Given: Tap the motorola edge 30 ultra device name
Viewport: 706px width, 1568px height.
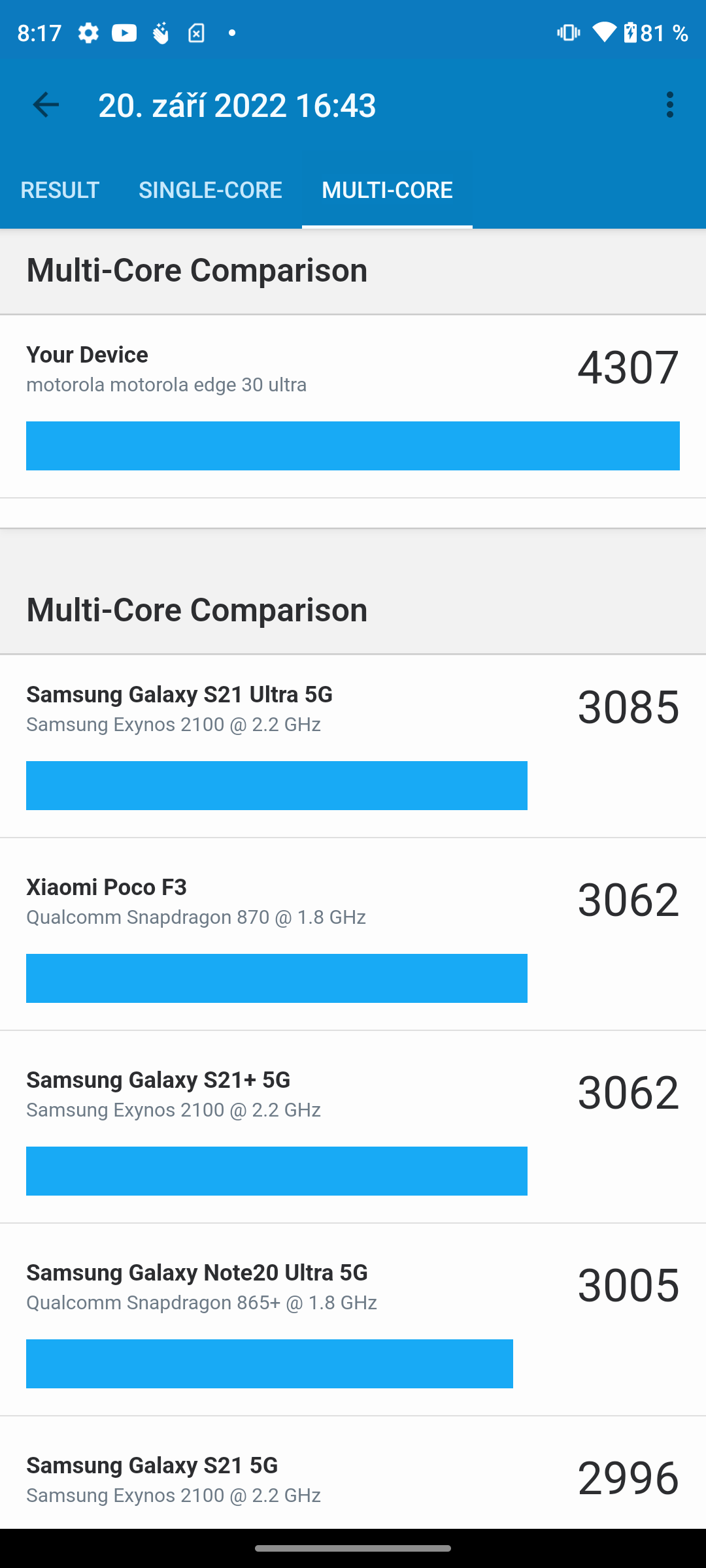Looking at the screenshot, I should (x=166, y=385).
